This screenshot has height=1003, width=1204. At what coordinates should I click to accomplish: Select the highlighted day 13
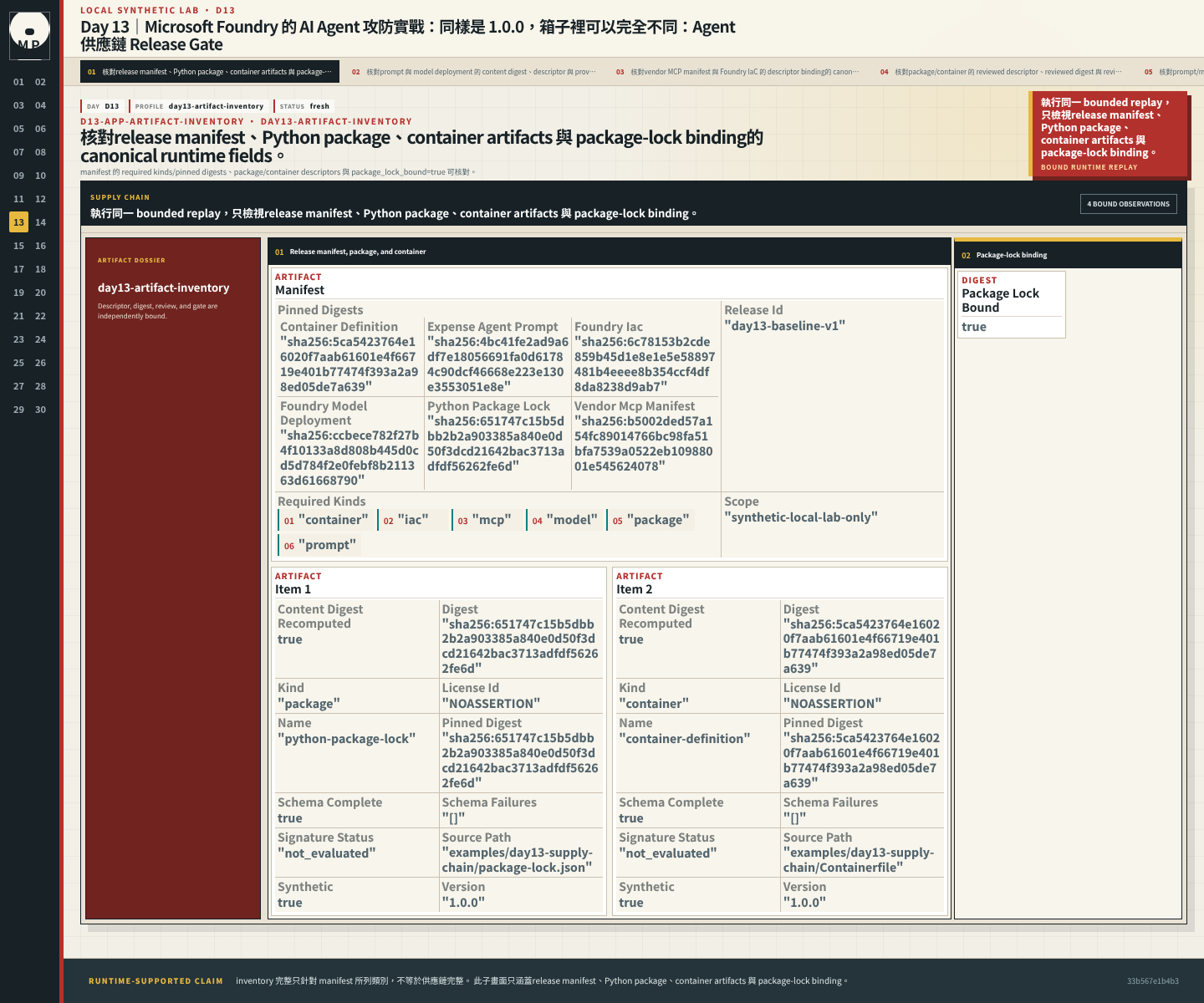[x=18, y=222]
